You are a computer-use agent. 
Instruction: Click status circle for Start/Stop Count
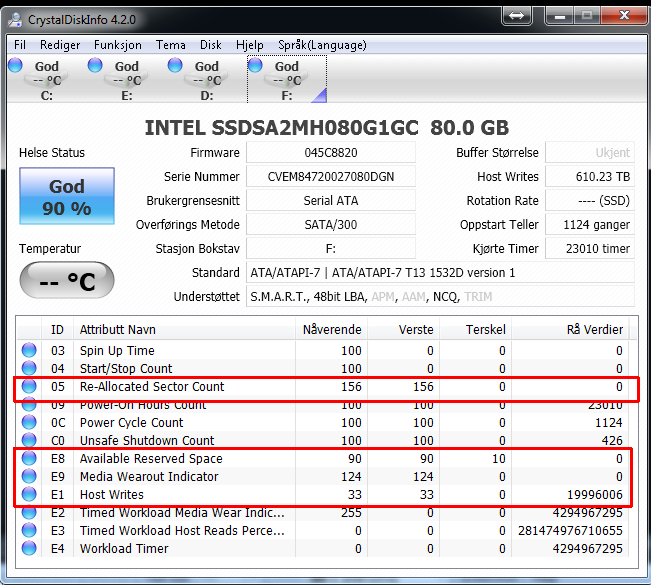[x=29, y=368]
